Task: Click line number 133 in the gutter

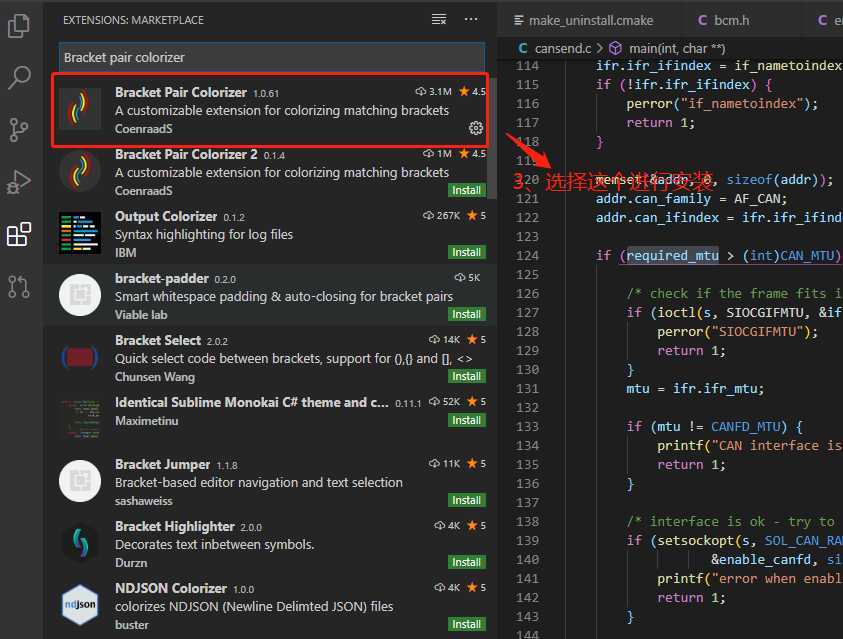Action: [x=527, y=427]
